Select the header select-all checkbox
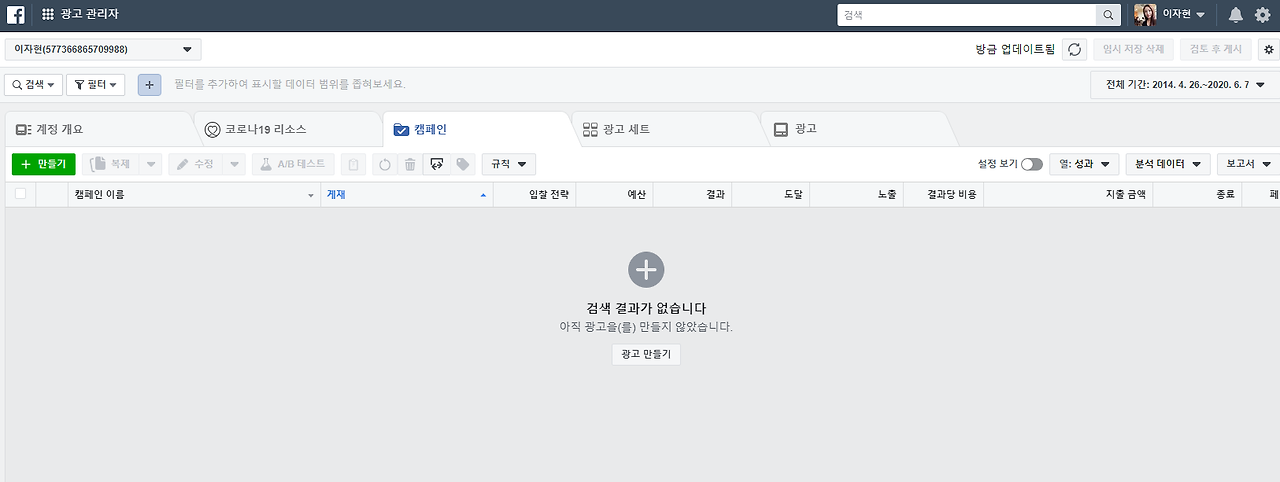Image resolution: width=1280 pixels, height=482 pixels. 20,194
